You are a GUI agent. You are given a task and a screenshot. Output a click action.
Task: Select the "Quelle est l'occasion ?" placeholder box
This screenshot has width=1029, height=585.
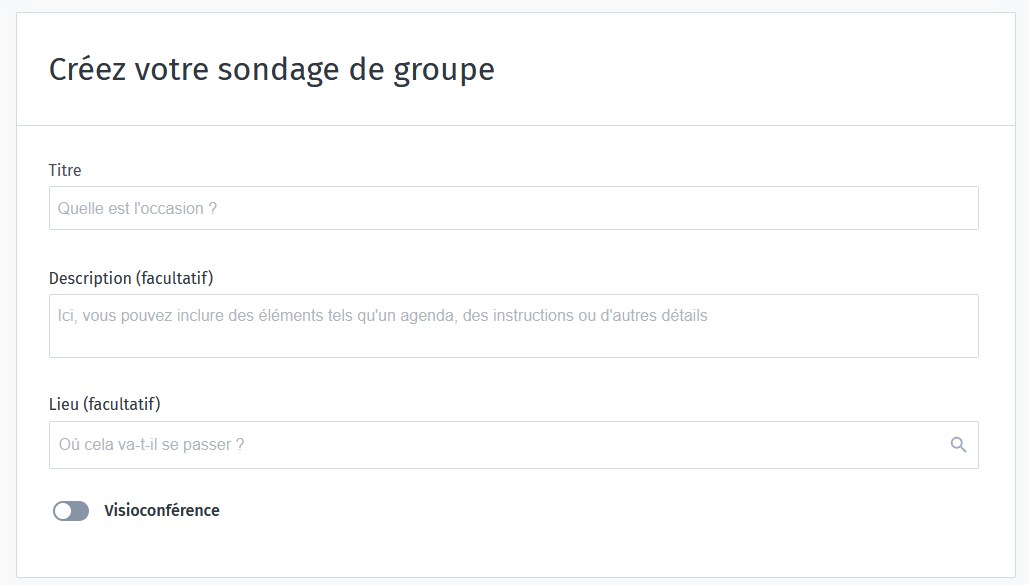point(138,209)
